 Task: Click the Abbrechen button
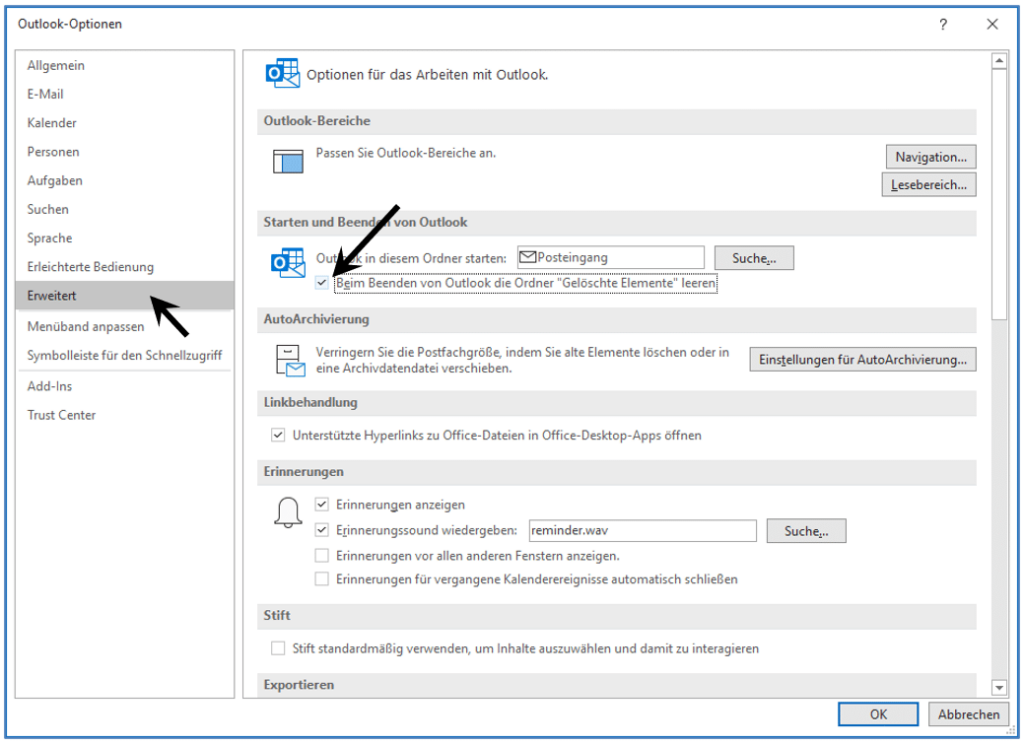968,714
